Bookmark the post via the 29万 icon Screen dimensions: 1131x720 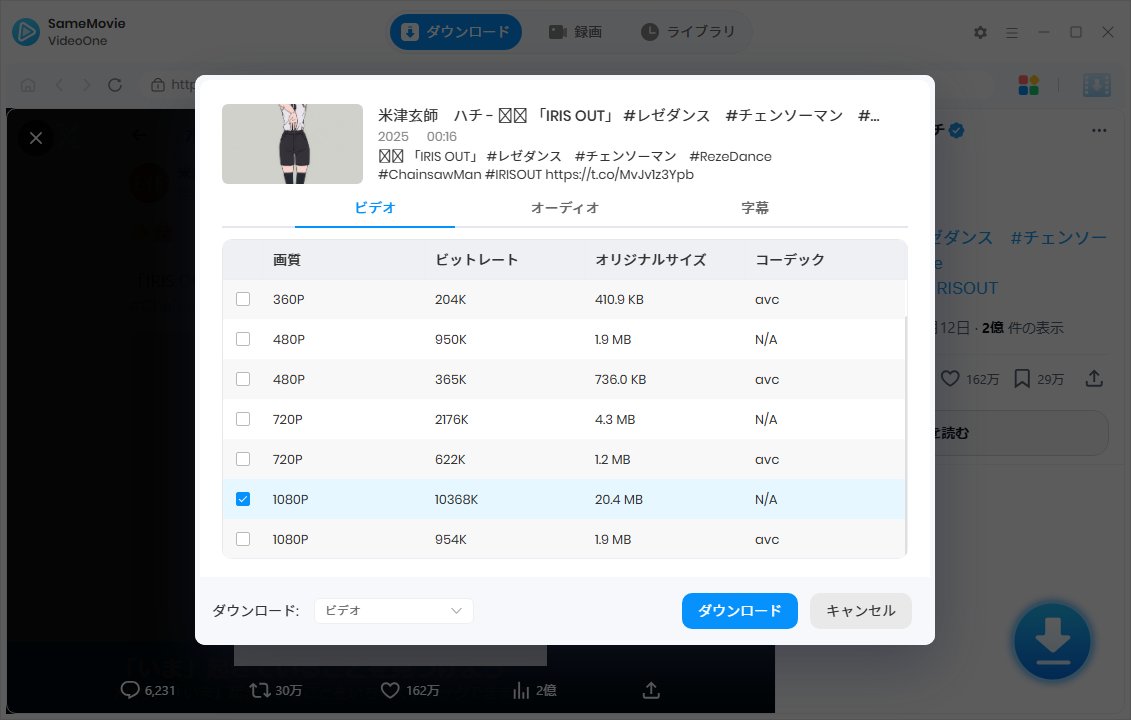1022,378
